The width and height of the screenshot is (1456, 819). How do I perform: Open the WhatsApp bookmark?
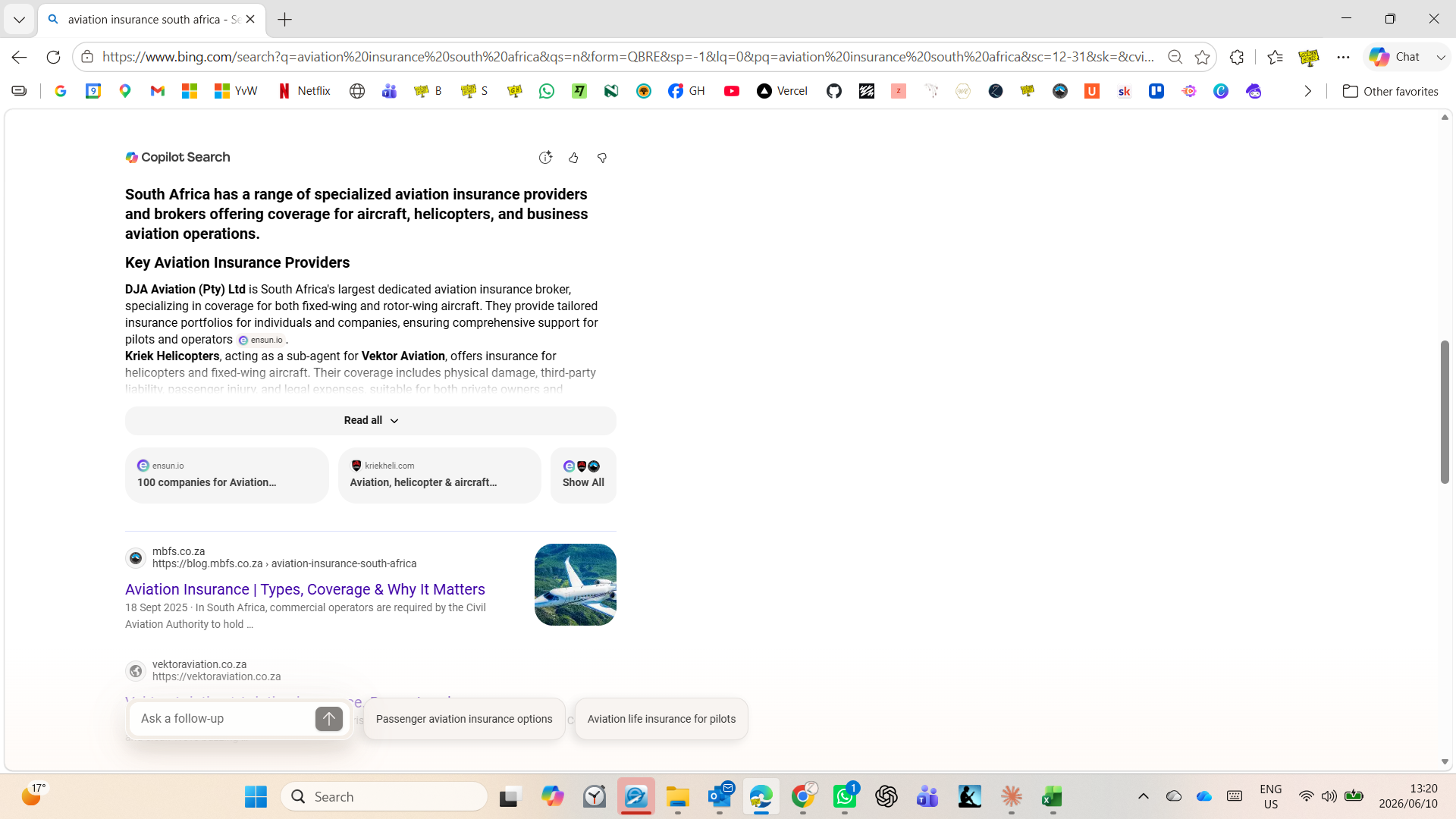pos(547,91)
